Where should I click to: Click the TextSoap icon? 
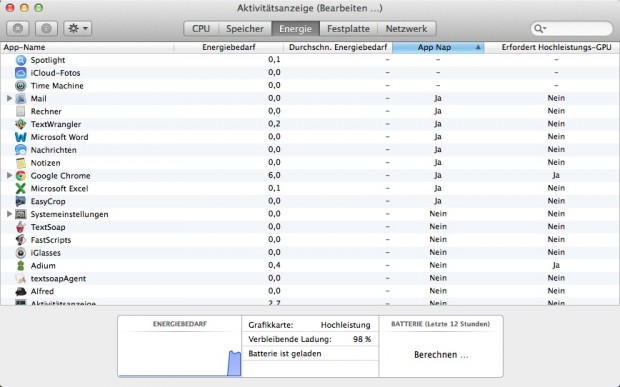[21, 227]
